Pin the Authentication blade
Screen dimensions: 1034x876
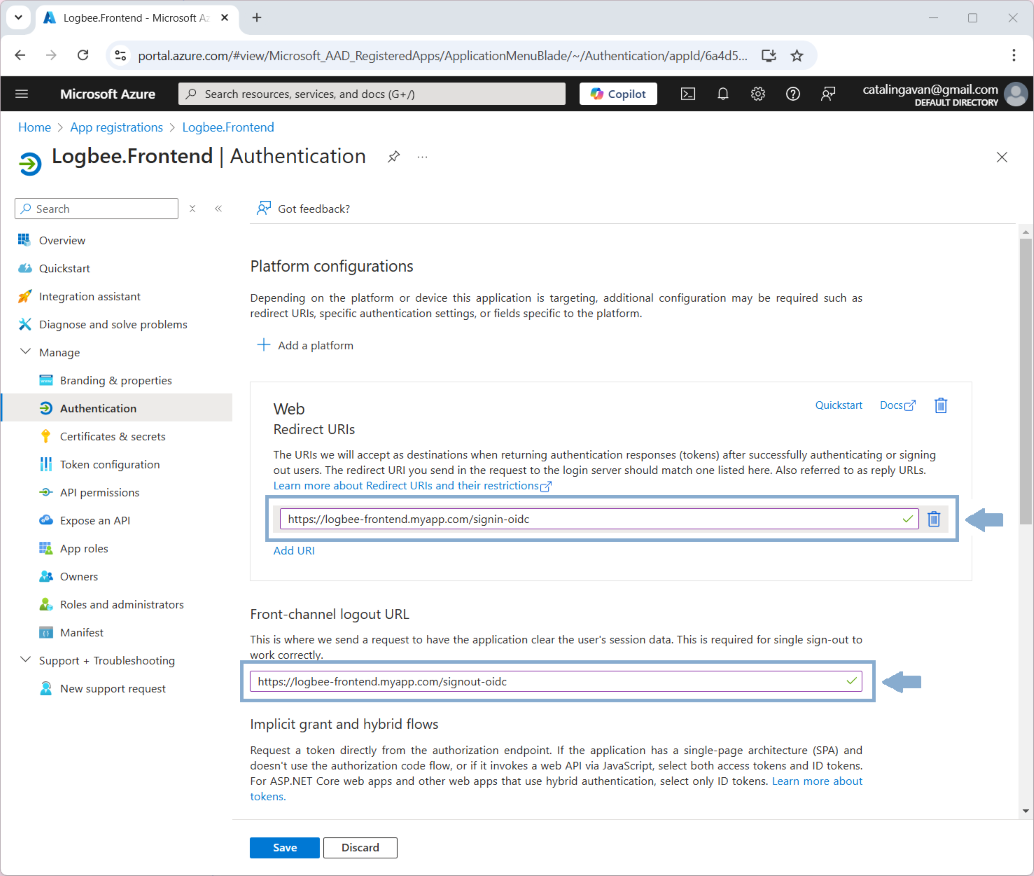[x=393, y=157]
